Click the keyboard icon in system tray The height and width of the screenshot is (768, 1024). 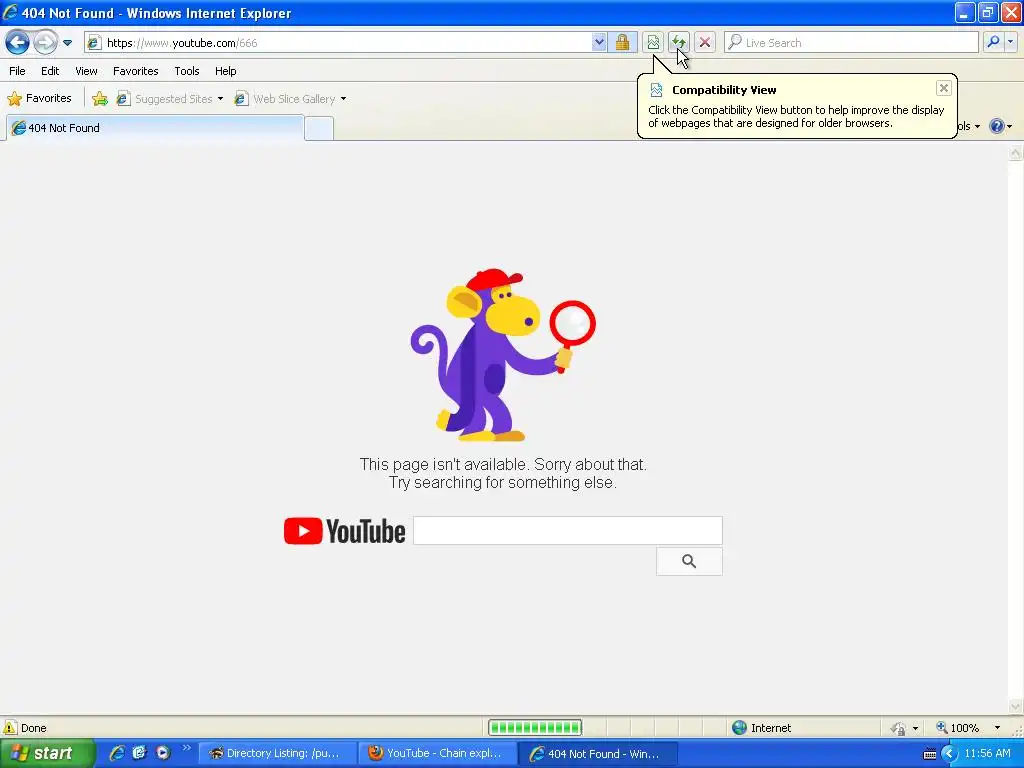[x=930, y=754]
